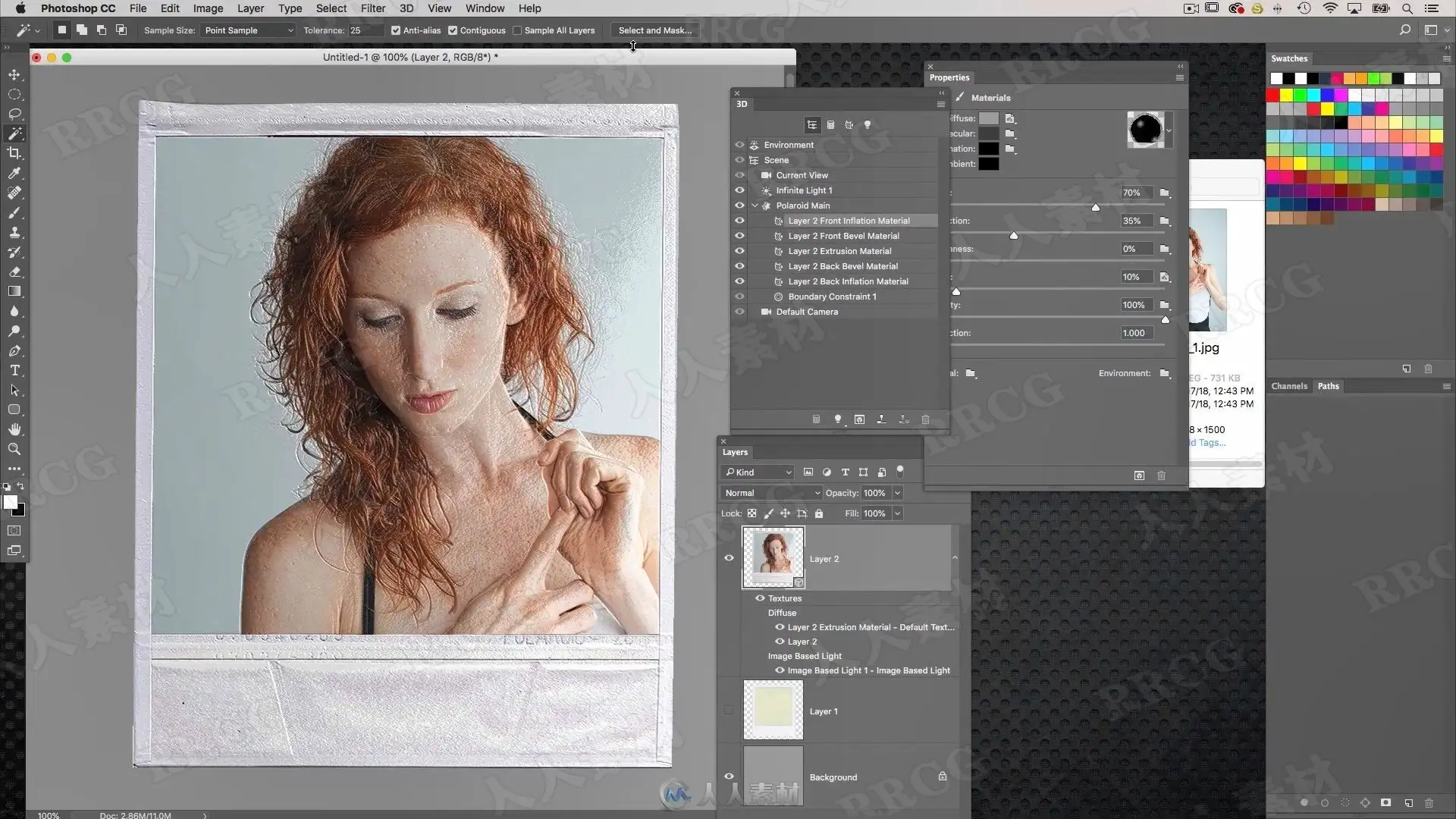Viewport: 1456px width, 819px height.
Task: Enable Sample All Layers checkbox
Action: click(x=517, y=30)
